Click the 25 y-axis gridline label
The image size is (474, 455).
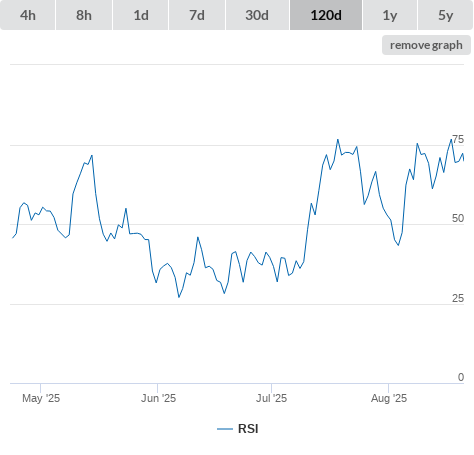458,298
